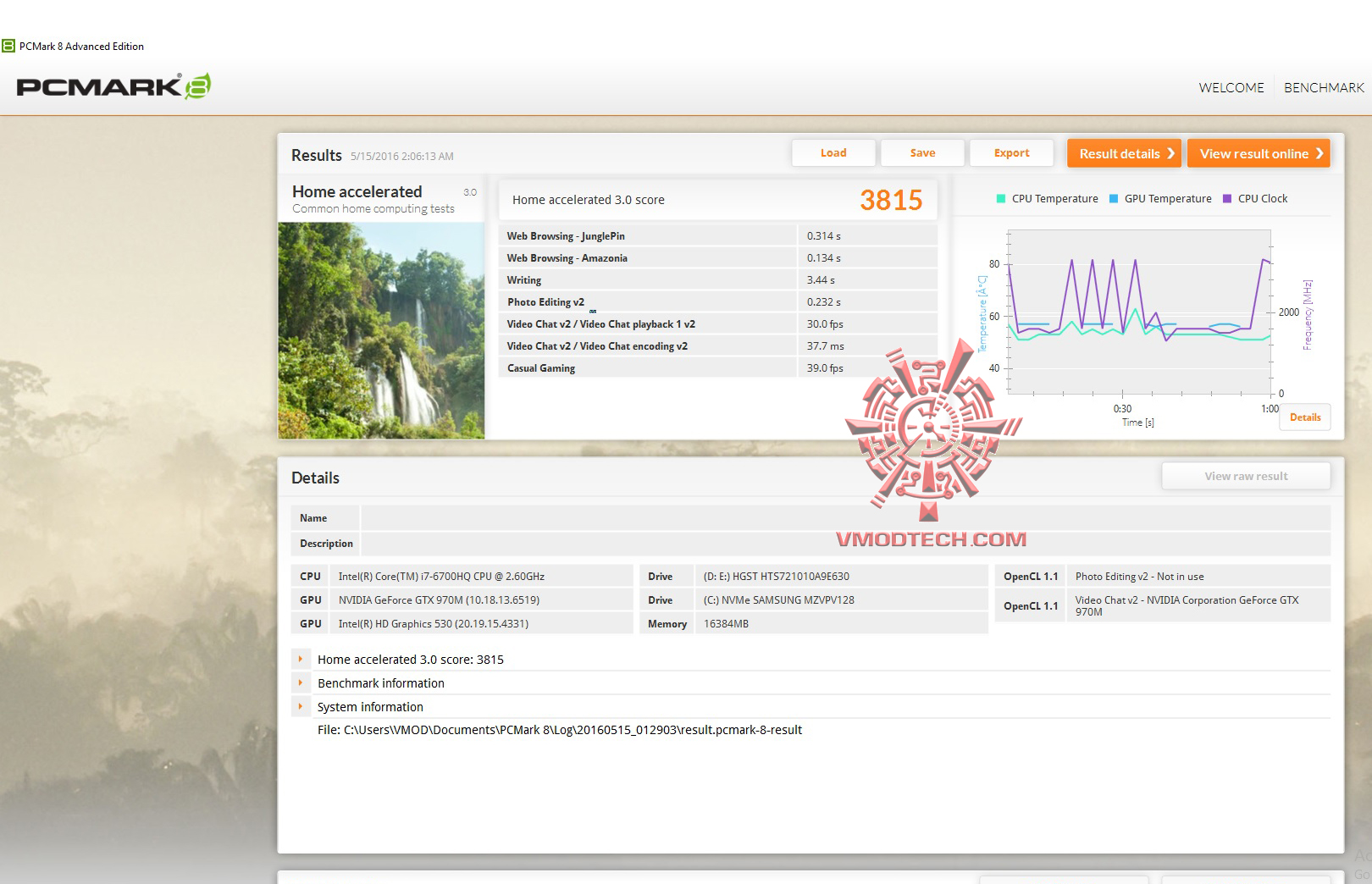The width and height of the screenshot is (1372, 884).
Task: Click the temperature and clock chart
Action: 1140,312
